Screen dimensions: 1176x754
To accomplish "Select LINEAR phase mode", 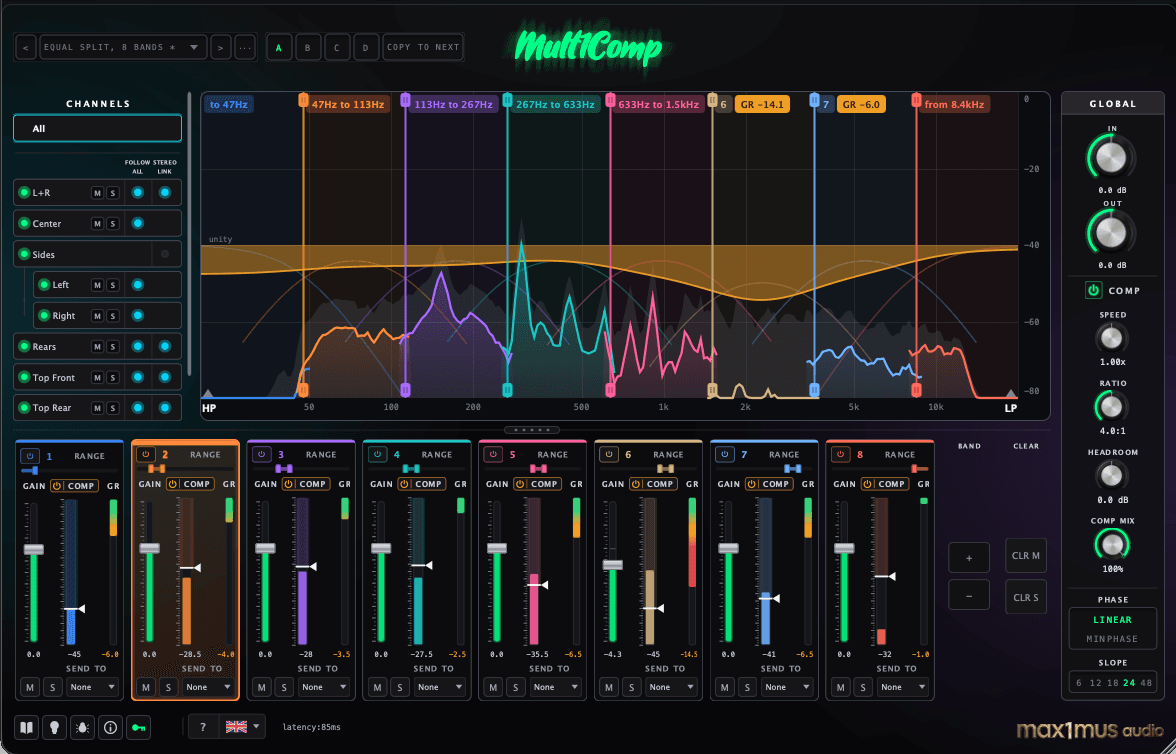I will pyautogui.click(x=1112, y=620).
